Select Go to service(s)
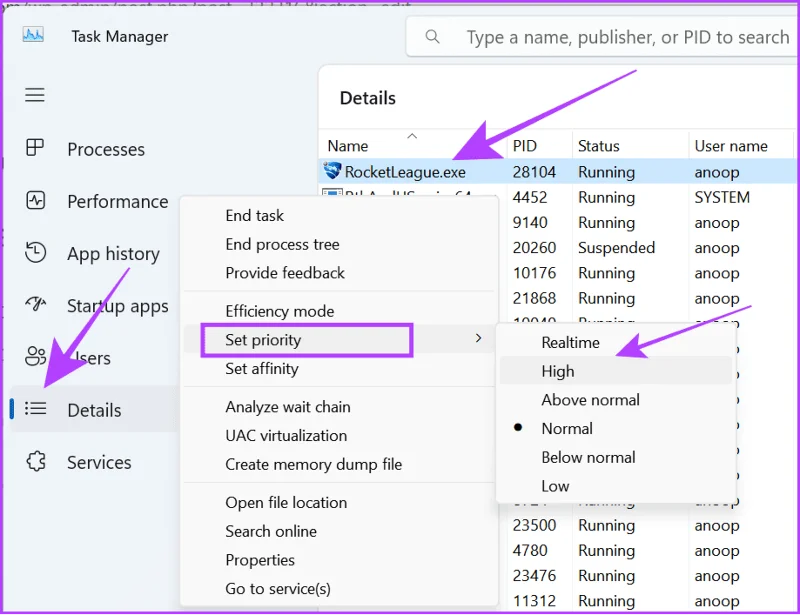The width and height of the screenshot is (800, 615). [278, 588]
